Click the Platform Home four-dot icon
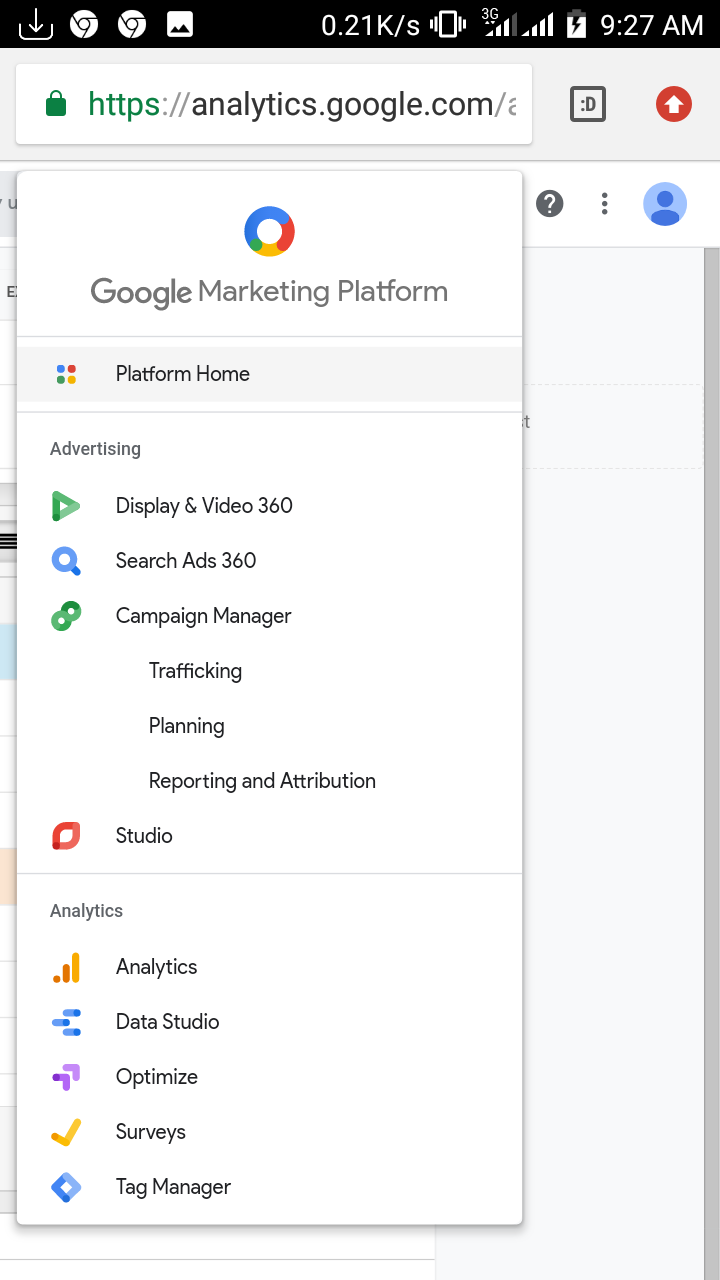Image resolution: width=720 pixels, height=1280 pixels. [x=66, y=374]
